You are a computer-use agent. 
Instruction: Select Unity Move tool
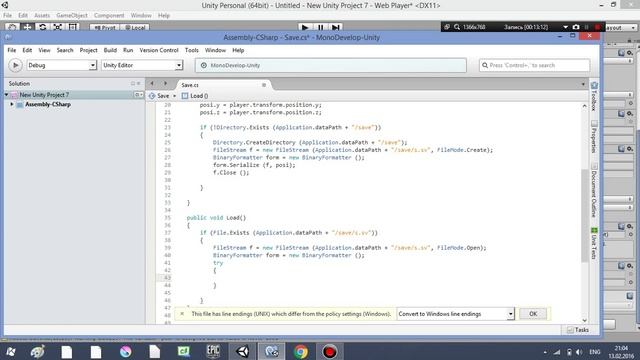(x=27, y=27)
